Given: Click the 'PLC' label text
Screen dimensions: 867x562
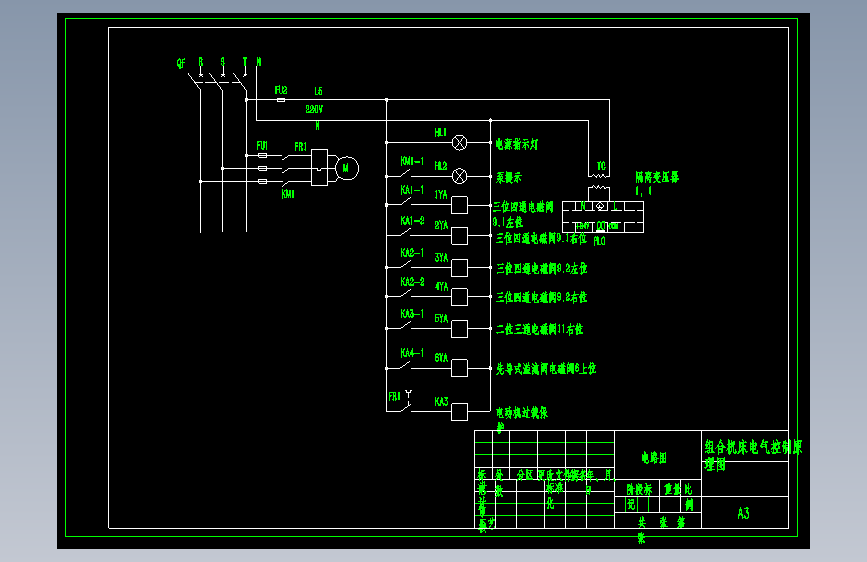Looking at the screenshot, I should pyautogui.click(x=599, y=241).
